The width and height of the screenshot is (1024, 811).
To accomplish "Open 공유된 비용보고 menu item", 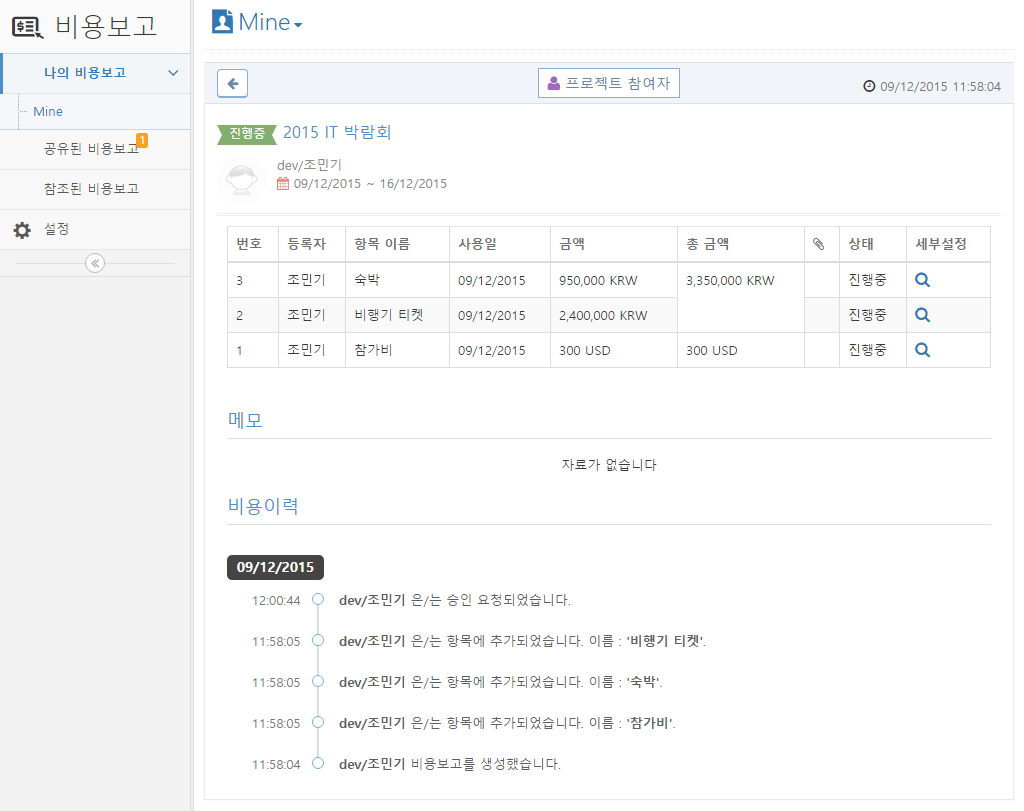I will [x=91, y=149].
